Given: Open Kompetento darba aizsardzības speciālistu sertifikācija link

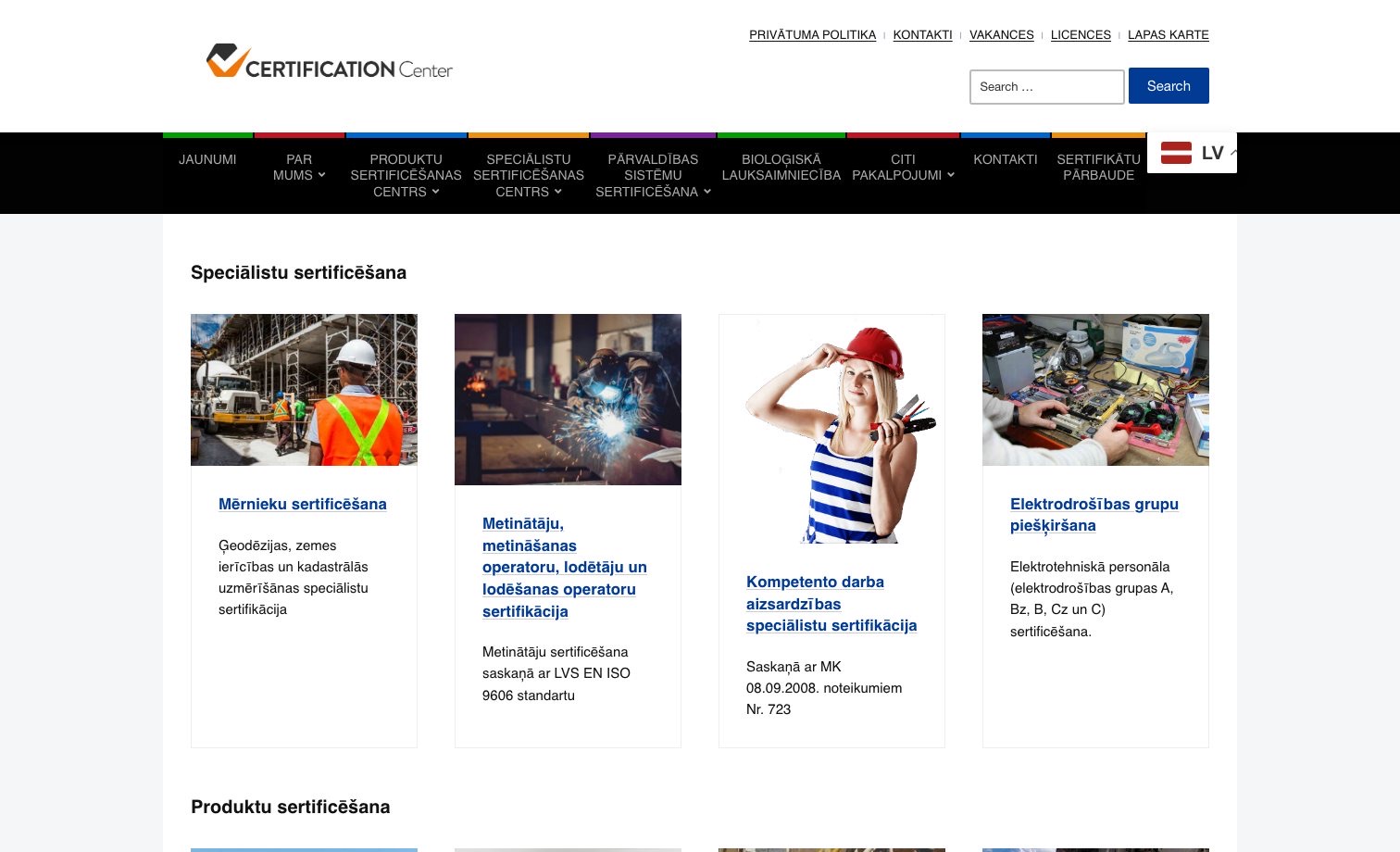Looking at the screenshot, I should (831, 603).
